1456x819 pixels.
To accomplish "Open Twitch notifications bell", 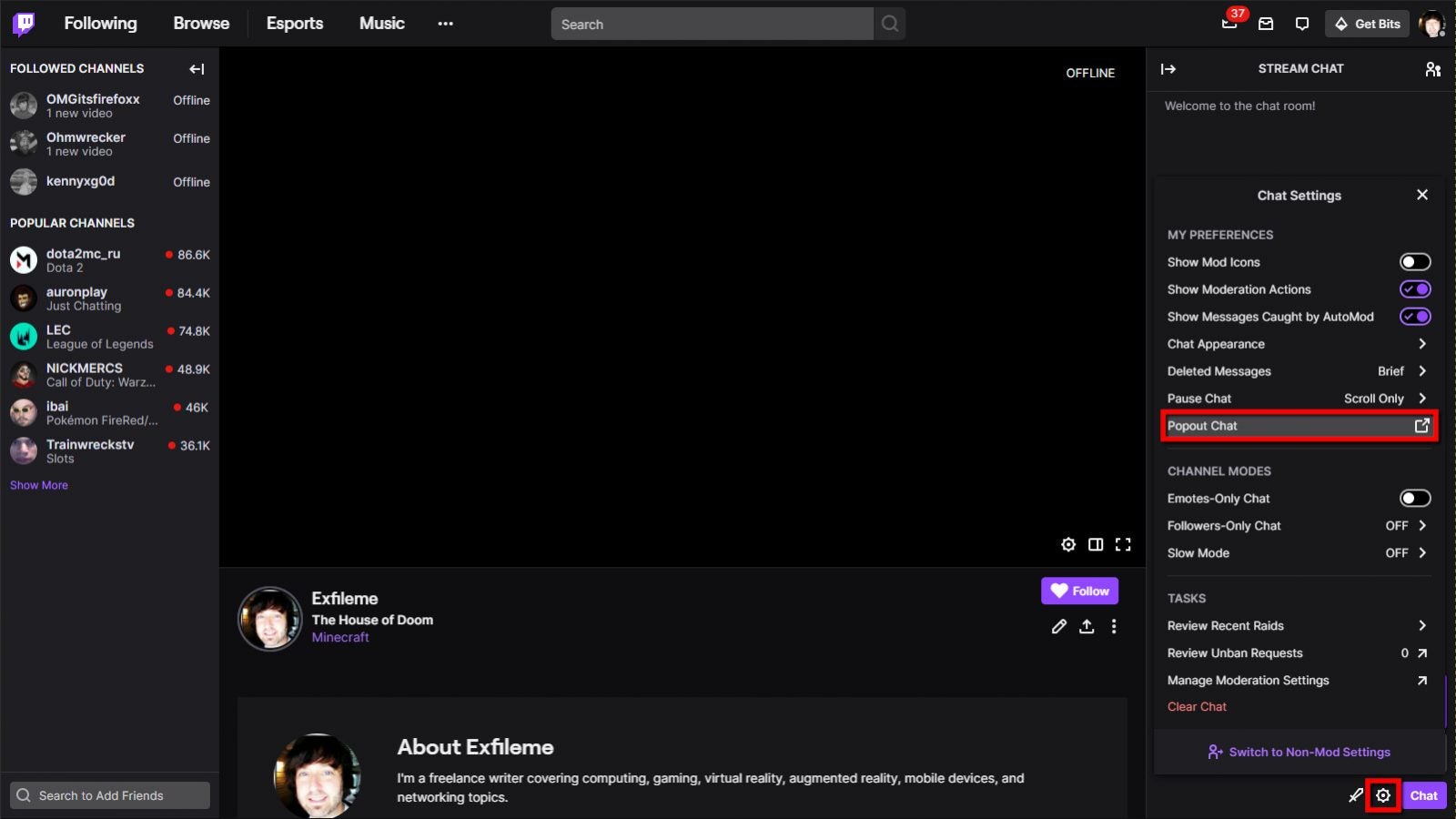I will [1229, 24].
